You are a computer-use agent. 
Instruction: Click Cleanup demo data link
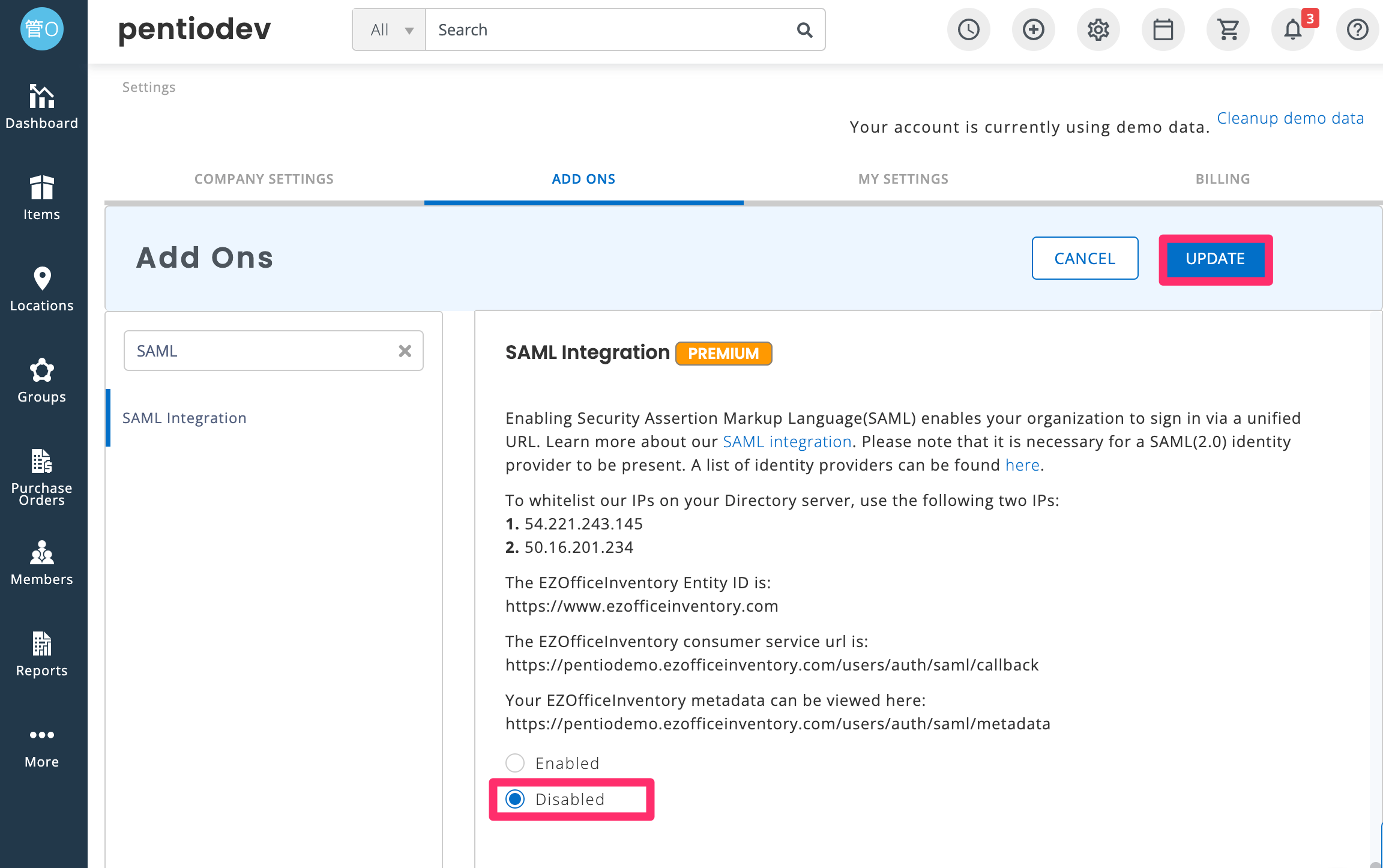(1291, 118)
